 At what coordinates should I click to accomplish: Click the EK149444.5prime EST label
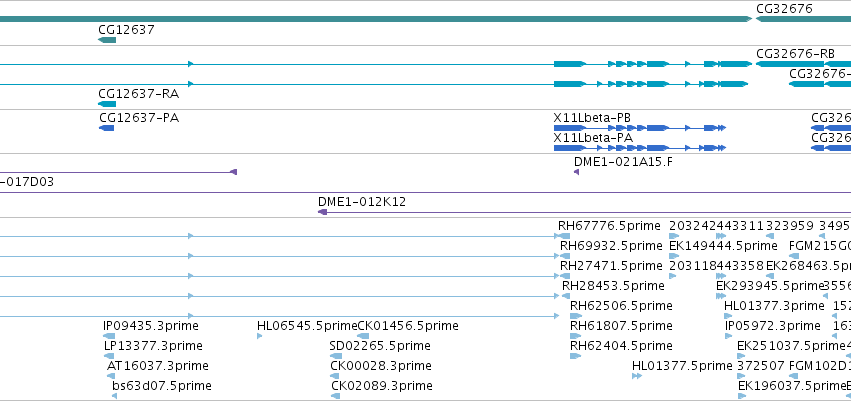pyautogui.click(x=723, y=246)
